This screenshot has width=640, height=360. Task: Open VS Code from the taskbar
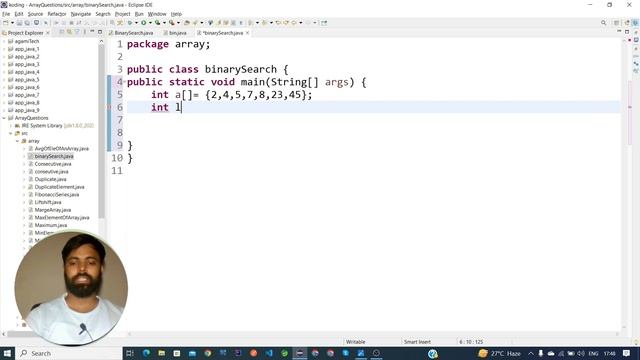(269, 353)
